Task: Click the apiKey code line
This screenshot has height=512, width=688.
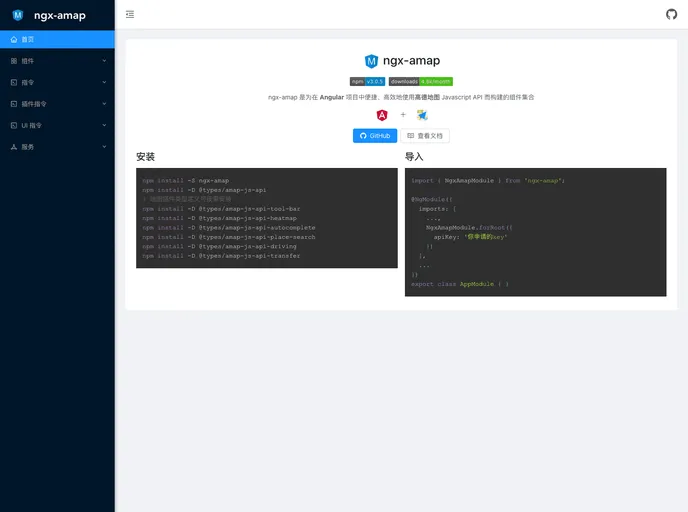Action: (x=470, y=237)
